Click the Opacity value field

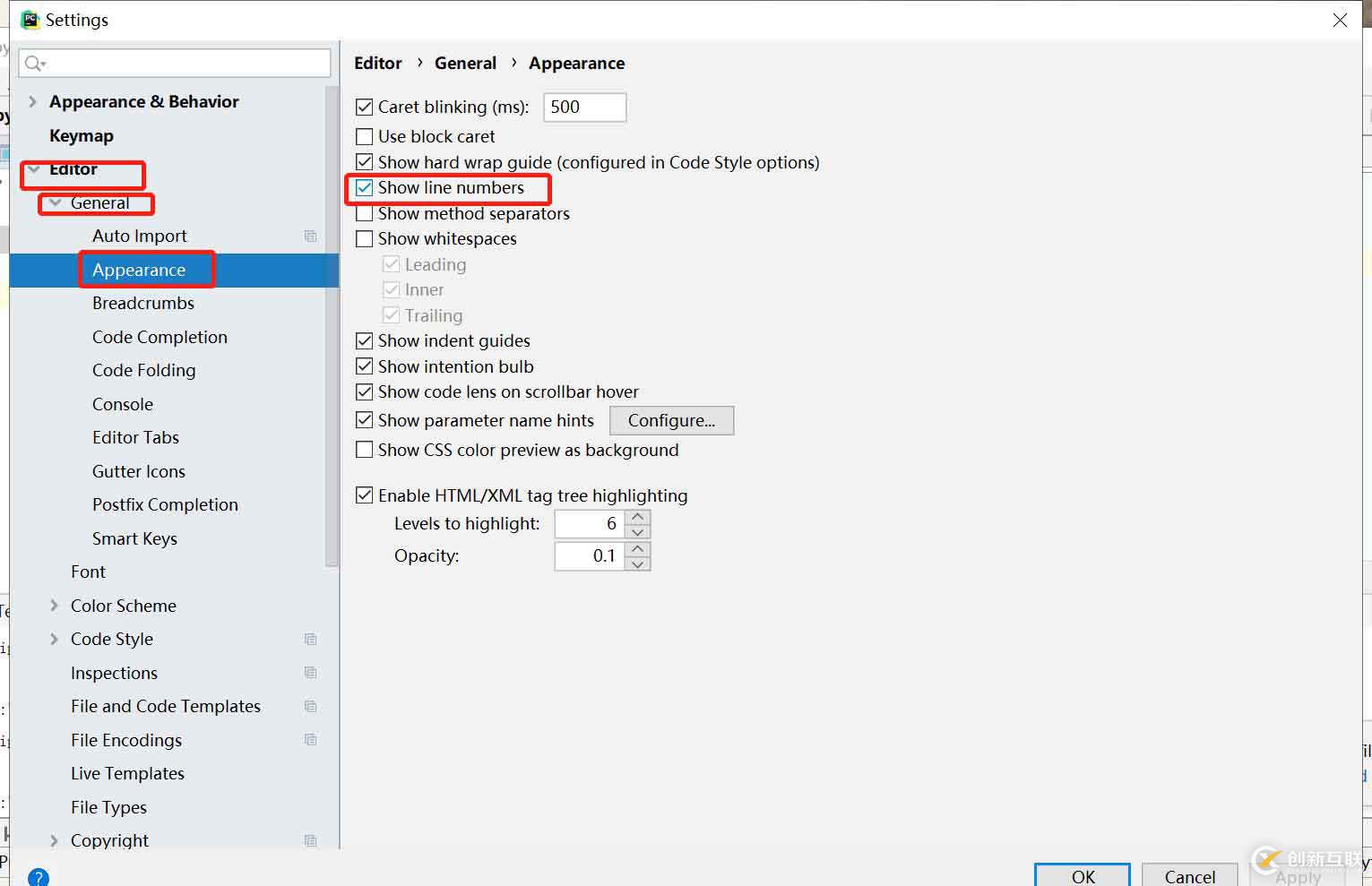[x=591, y=555]
